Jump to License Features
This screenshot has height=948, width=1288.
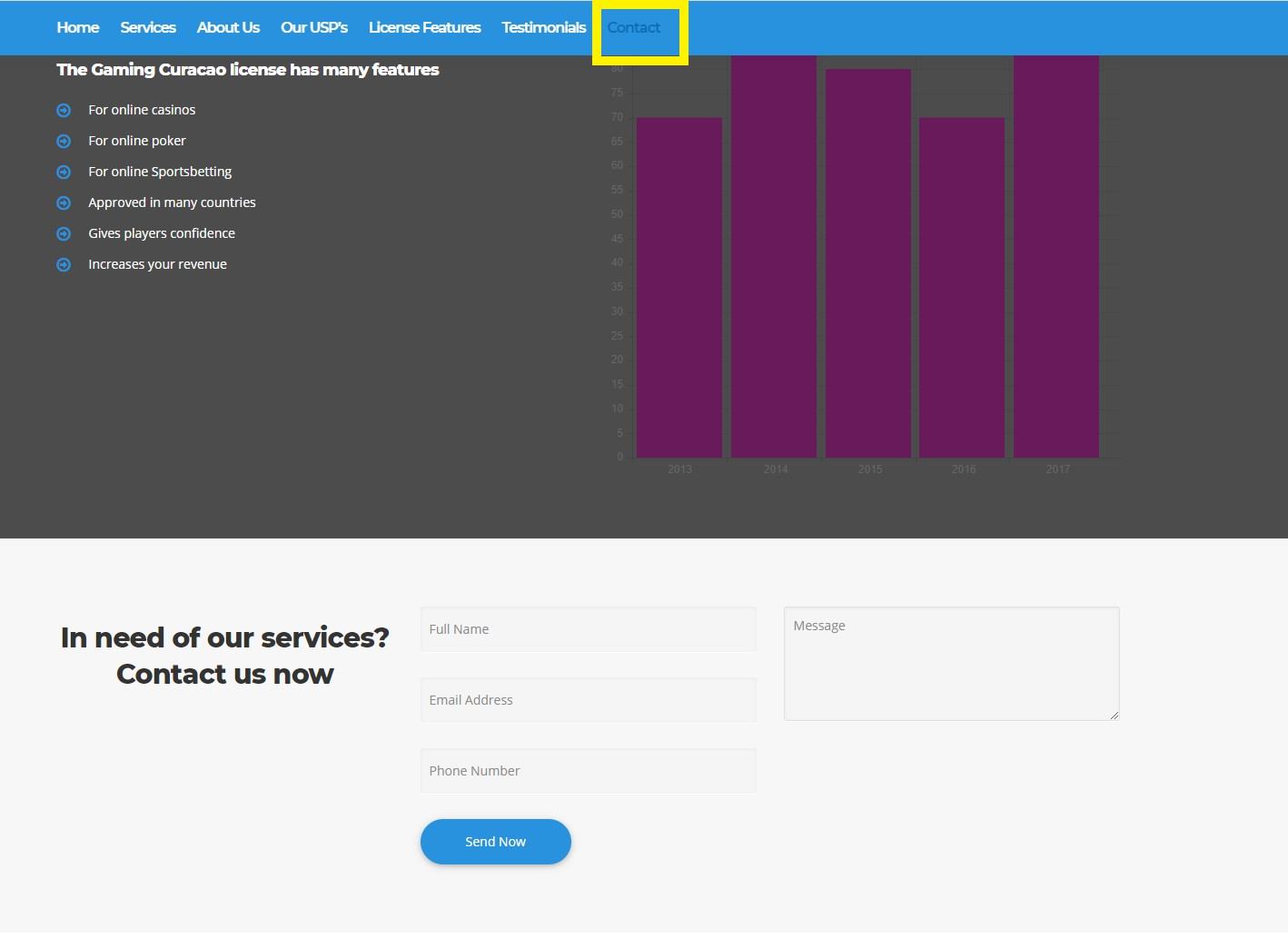pos(424,28)
